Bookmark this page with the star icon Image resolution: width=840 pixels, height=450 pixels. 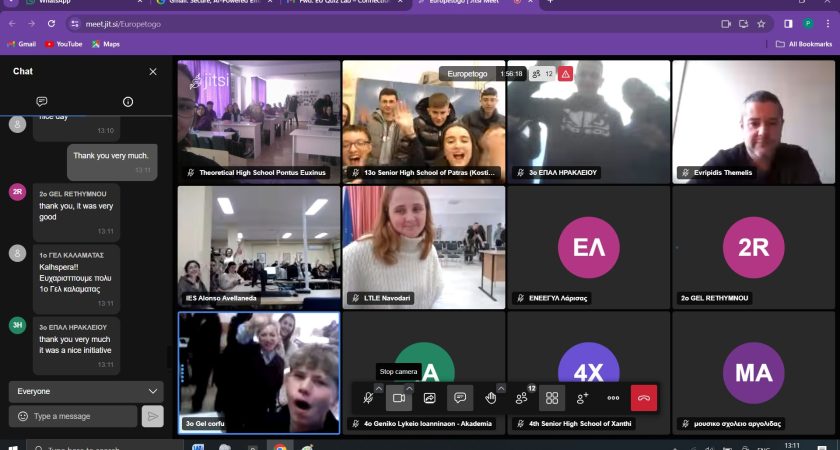pos(761,24)
